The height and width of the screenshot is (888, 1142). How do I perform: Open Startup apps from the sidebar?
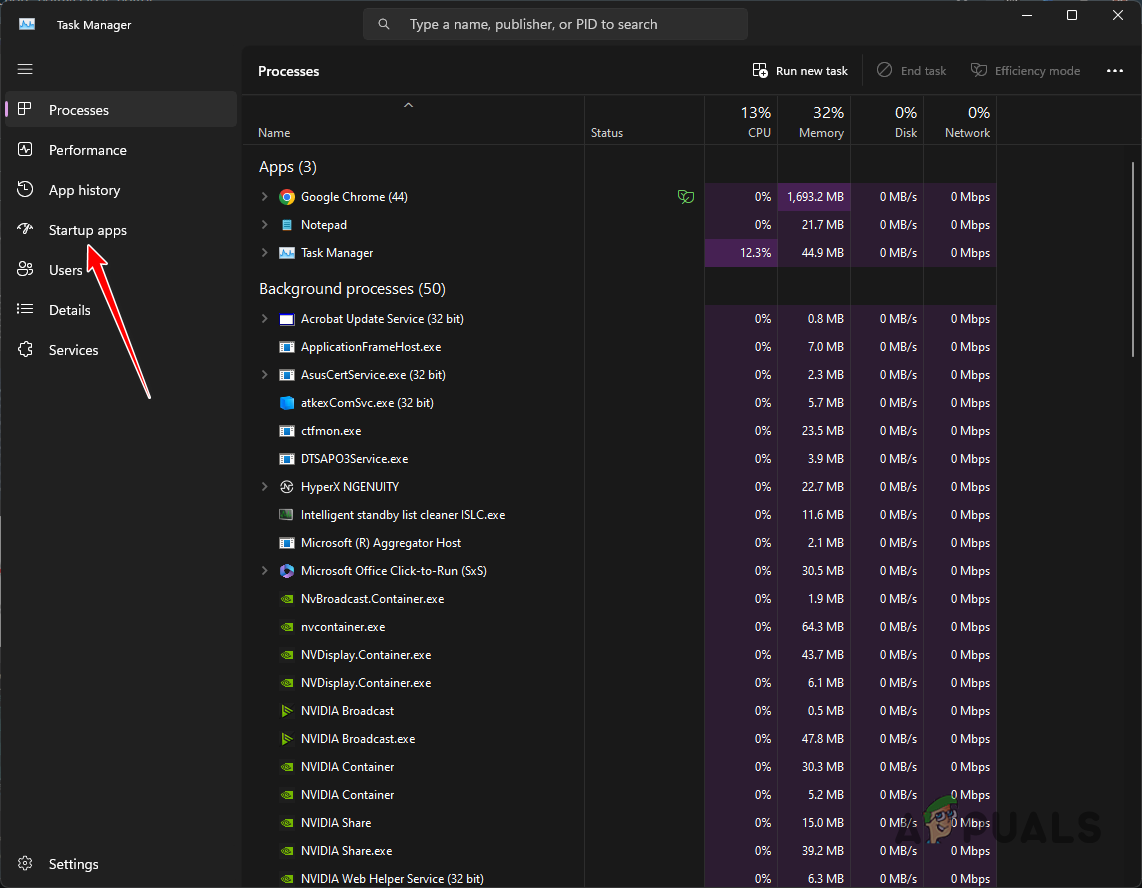click(x=24, y=230)
